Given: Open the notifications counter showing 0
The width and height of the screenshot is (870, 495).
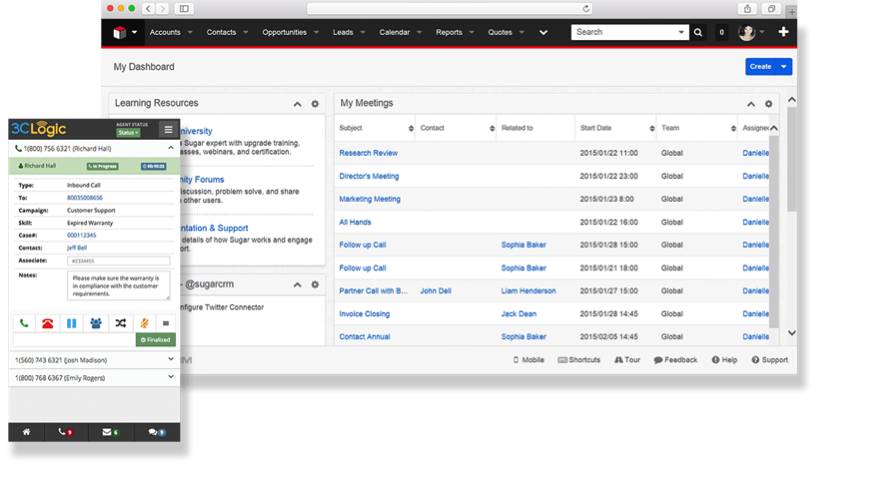Looking at the screenshot, I should click(x=721, y=33).
